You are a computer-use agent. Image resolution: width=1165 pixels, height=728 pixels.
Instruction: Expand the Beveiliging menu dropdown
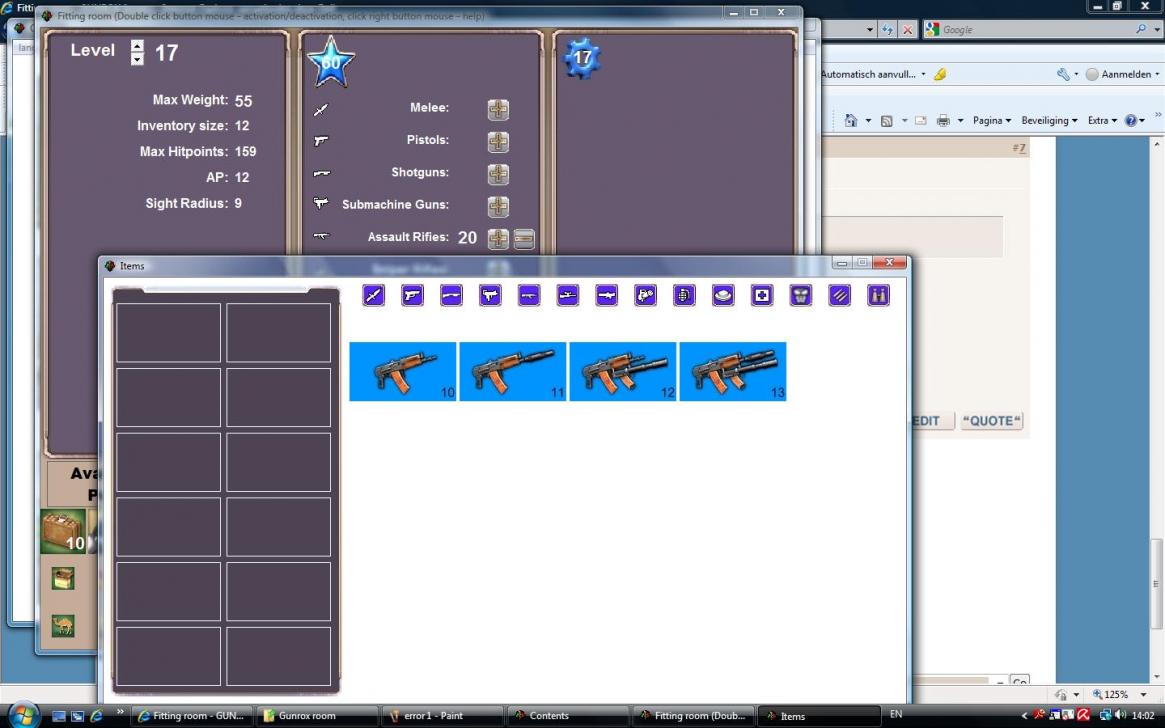1049,120
